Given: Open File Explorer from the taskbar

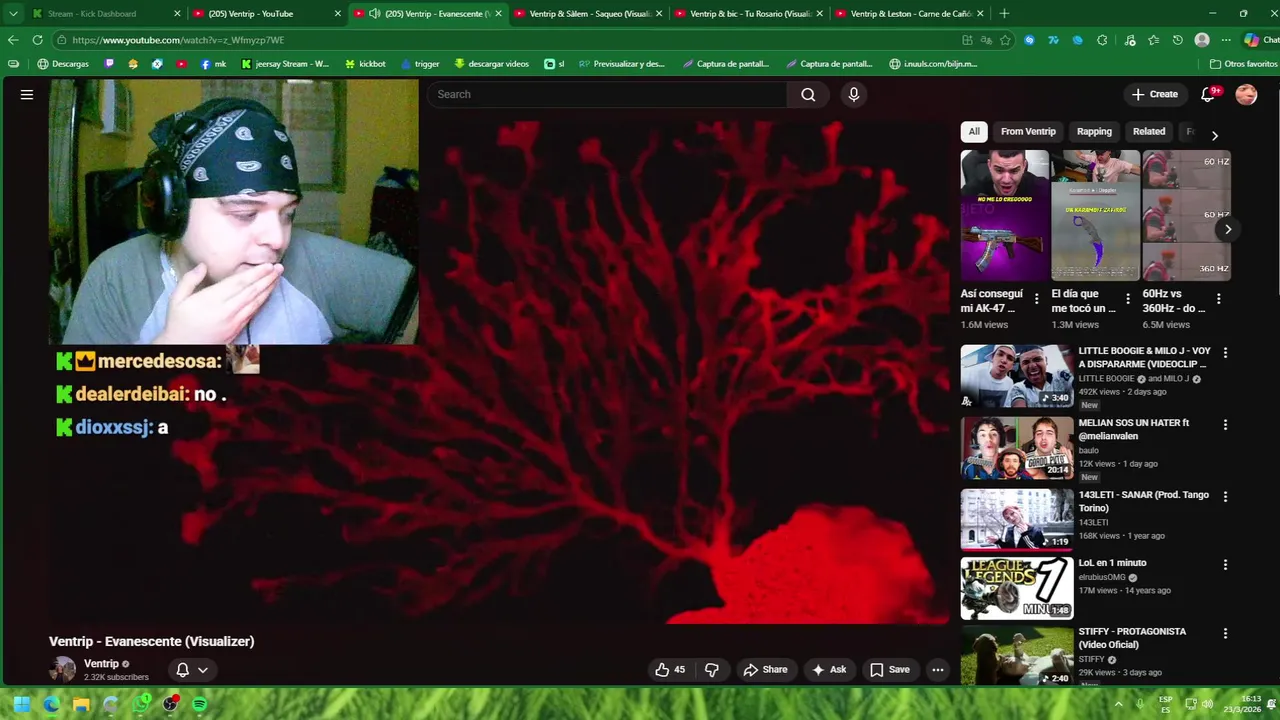Looking at the screenshot, I should 81,704.
